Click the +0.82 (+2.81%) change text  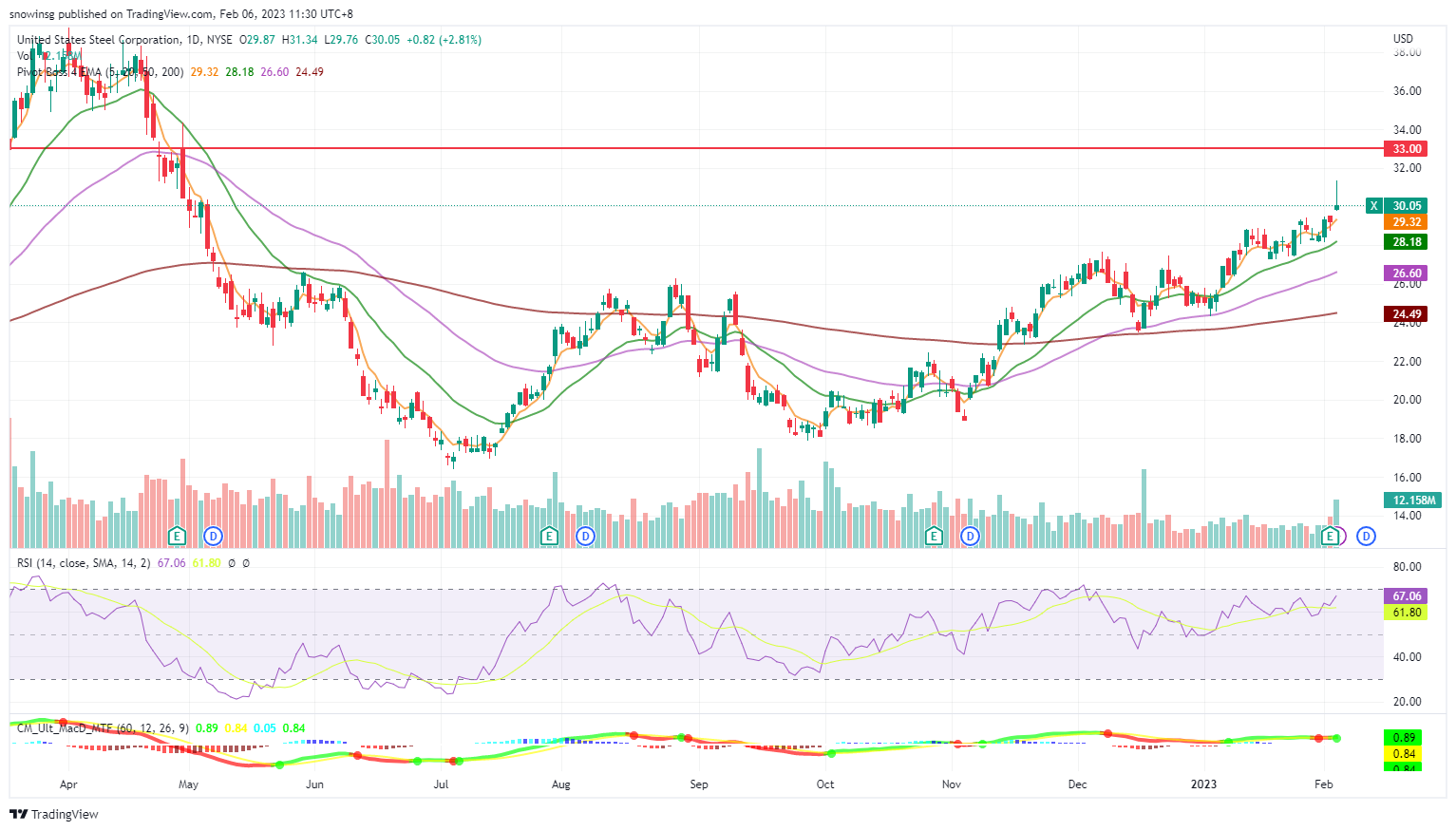[444, 40]
